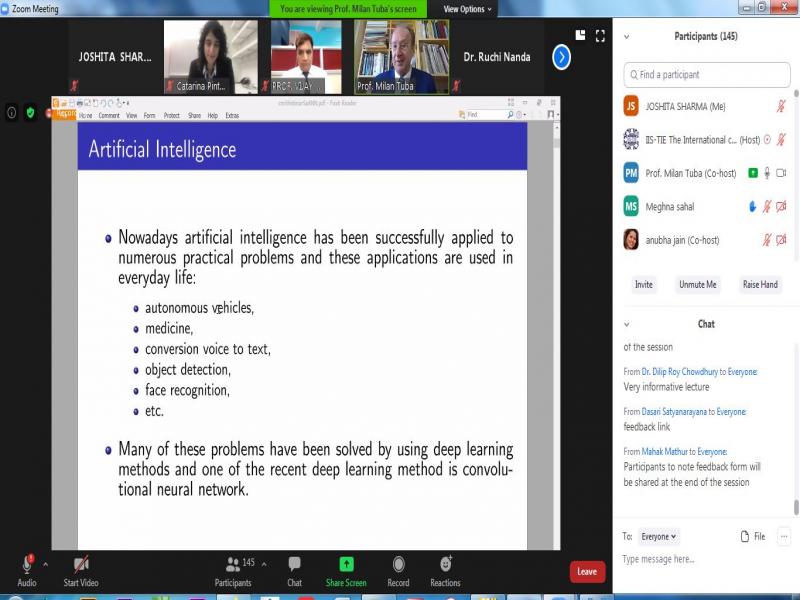Viewport: 800px width, 600px height.
Task: Click the Find a participant search field
Action: 708,75
